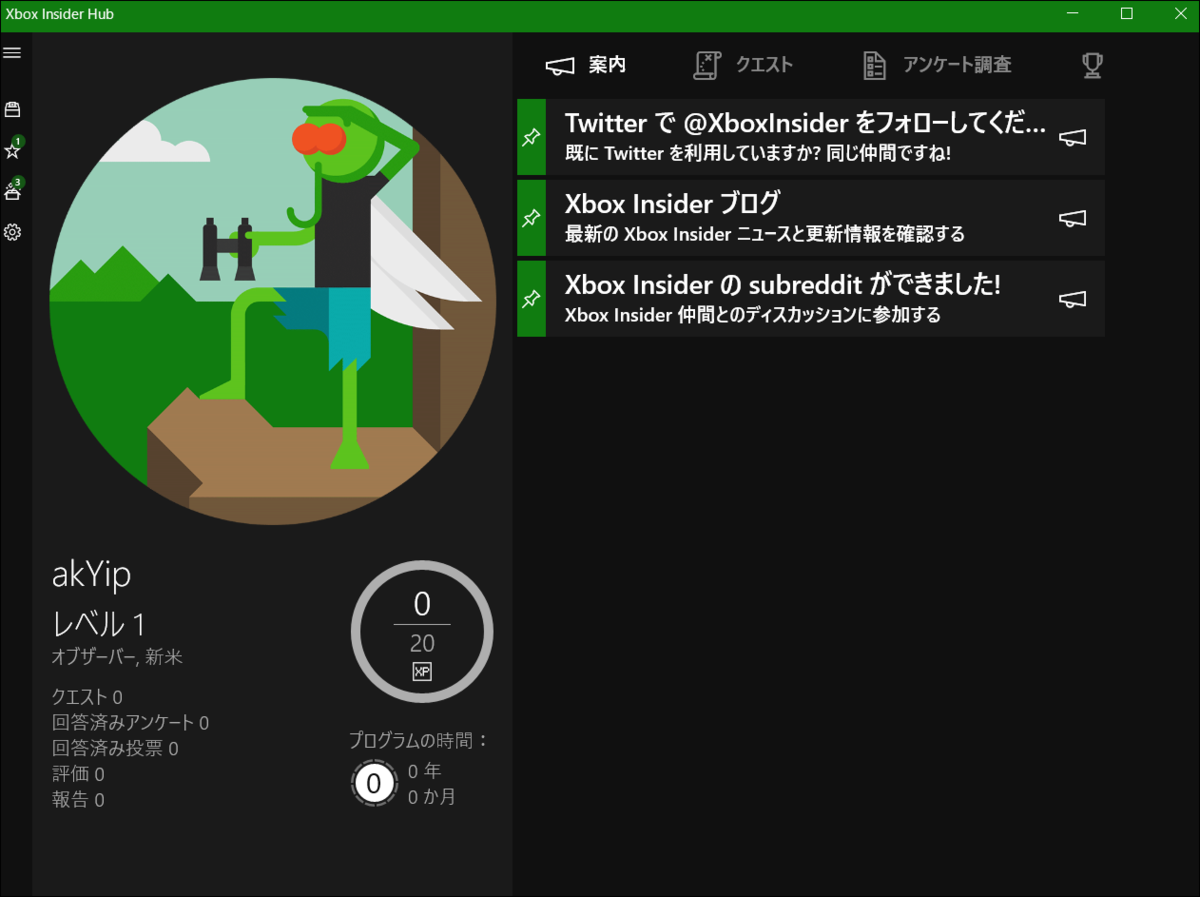Open the Xbox Insider ブログ announcement
The width and height of the screenshot is (1200, 897).
click(x=811, y=218)
